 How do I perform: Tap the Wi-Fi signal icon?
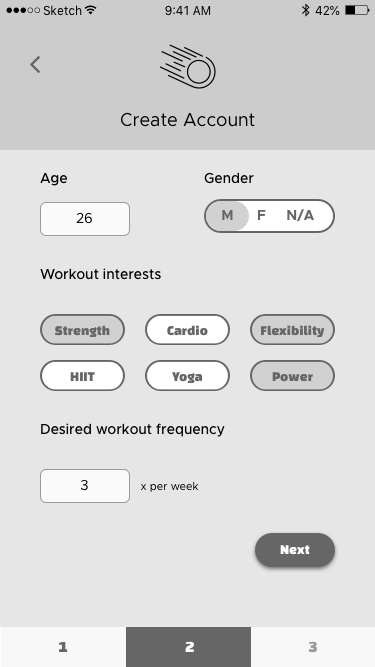pos(90,10)
